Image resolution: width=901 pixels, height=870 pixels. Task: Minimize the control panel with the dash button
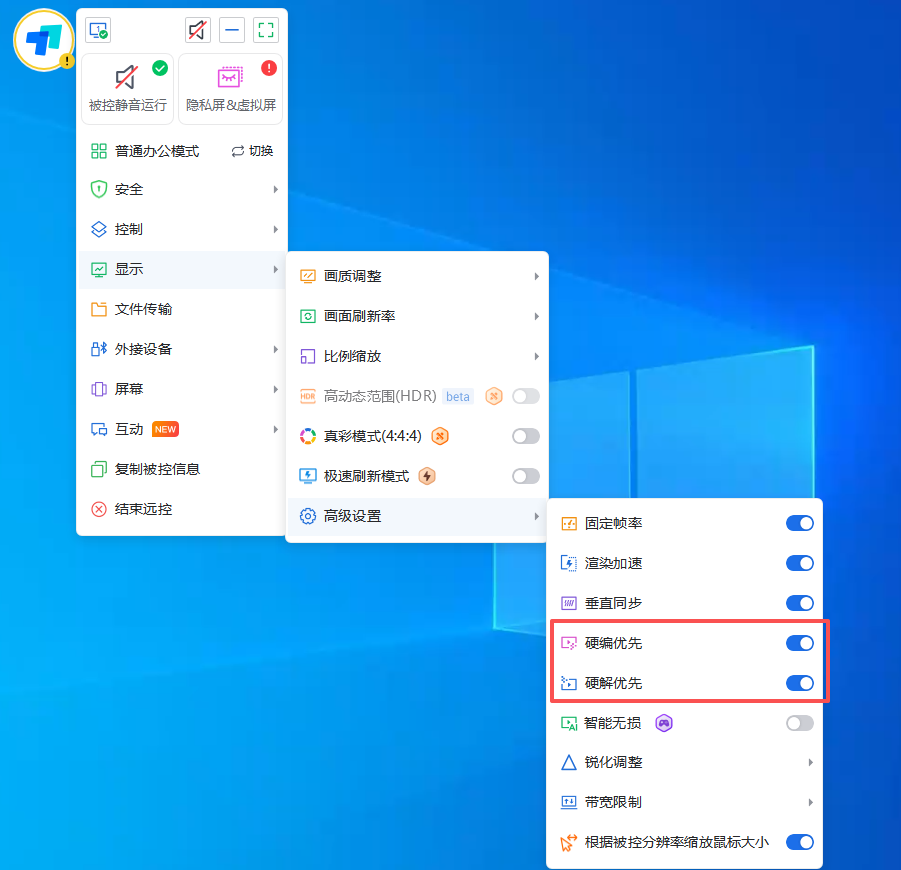pyautogui.click(x=232, y=30)
